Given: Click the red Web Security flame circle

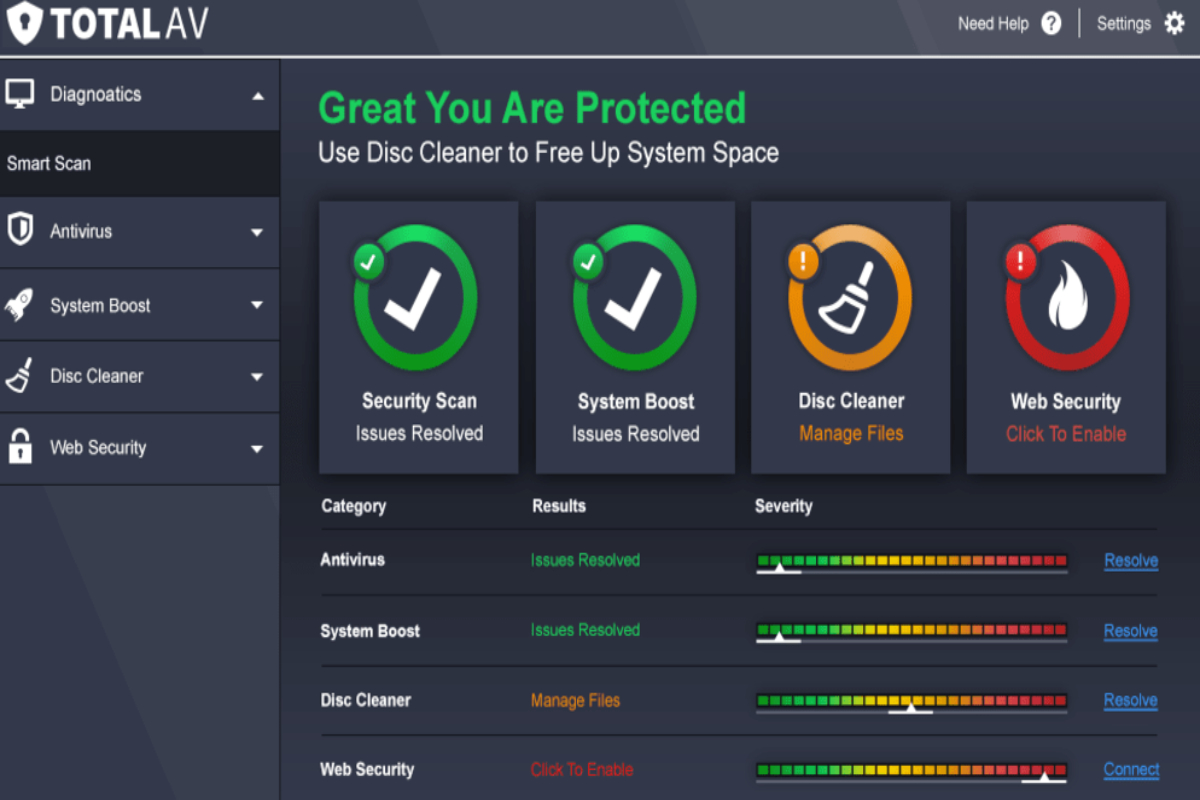Looking at the screenshot, I should coord(1067,299).
